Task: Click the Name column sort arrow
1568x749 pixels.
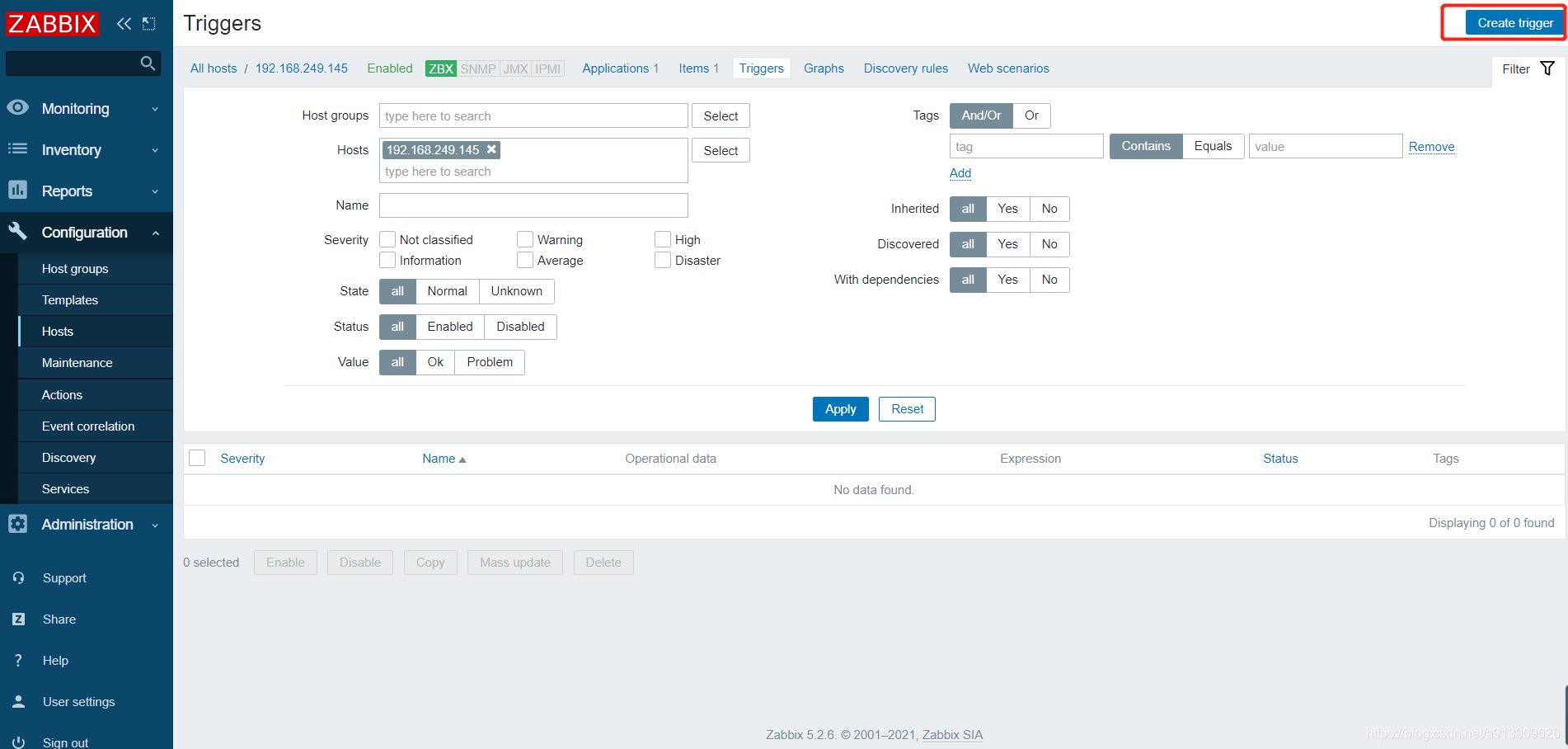Action: click(462, 459)
